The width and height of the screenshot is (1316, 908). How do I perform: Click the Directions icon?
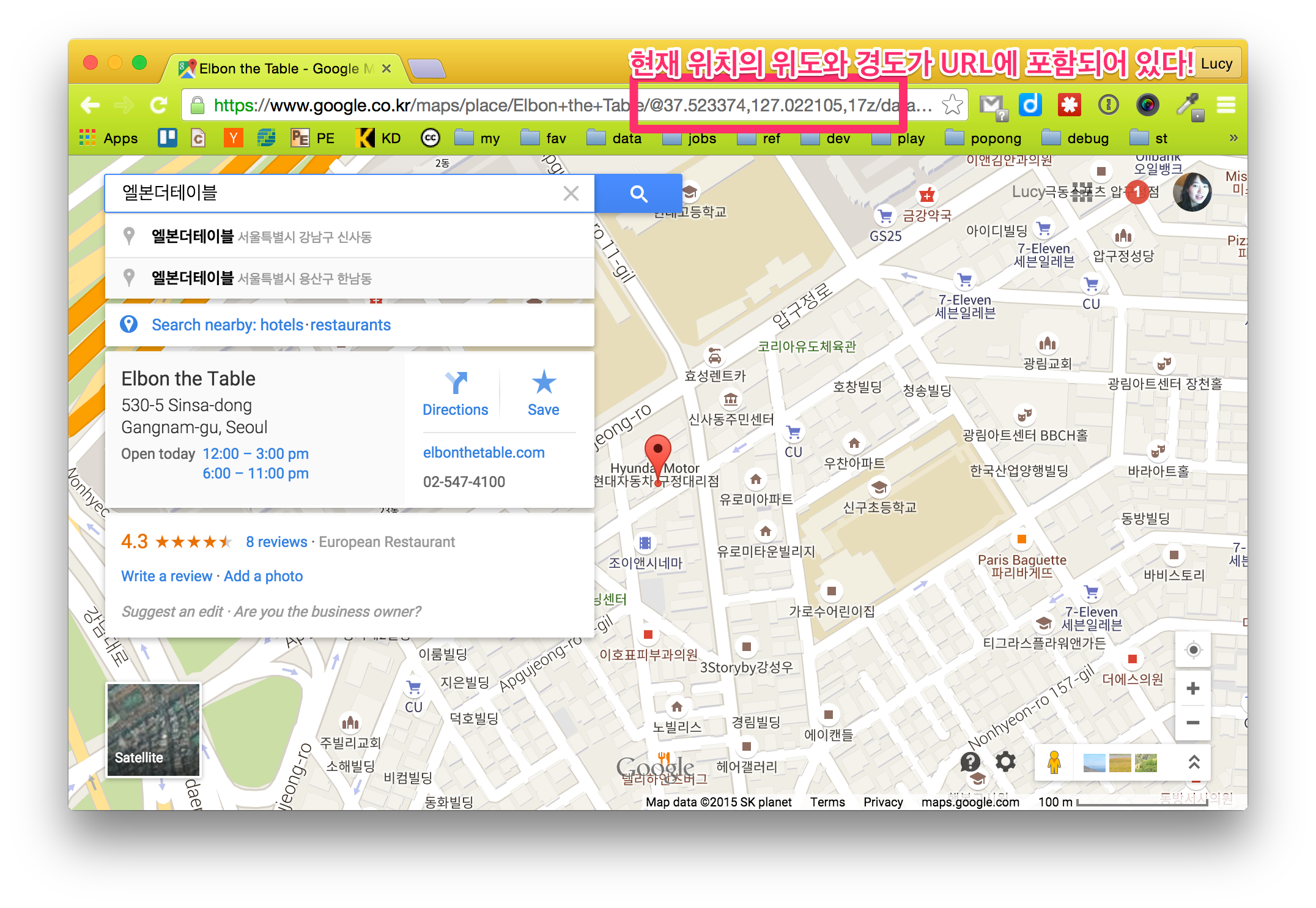pos(456,384)
